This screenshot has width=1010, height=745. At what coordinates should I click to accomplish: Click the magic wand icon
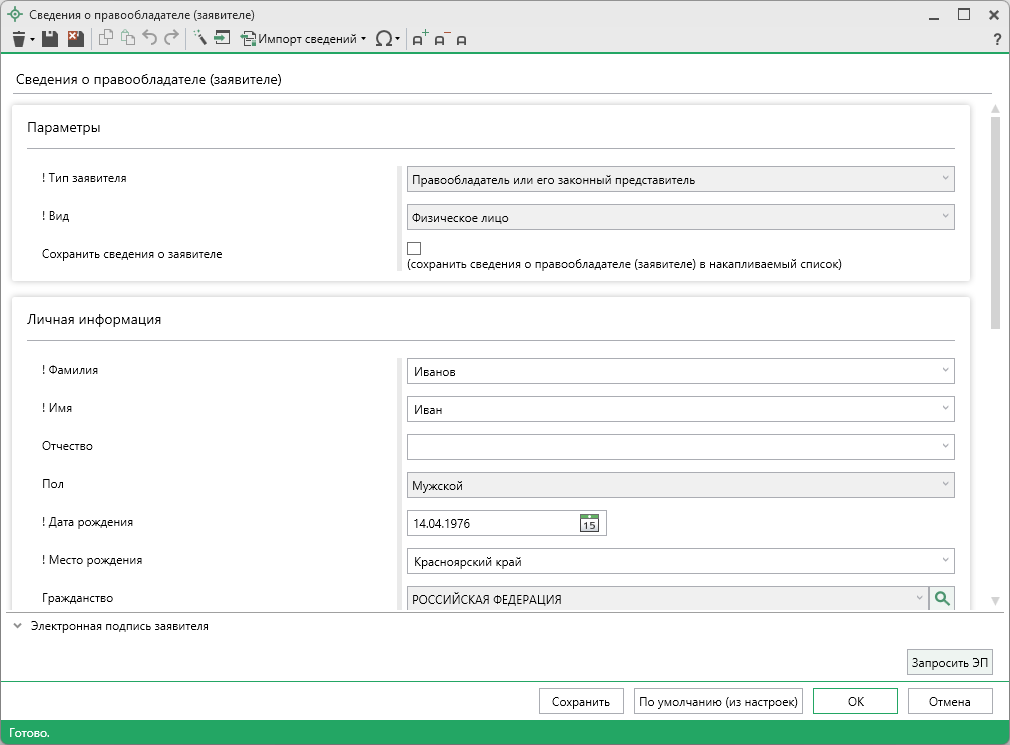pyautogui.click(x=200, y=38)
